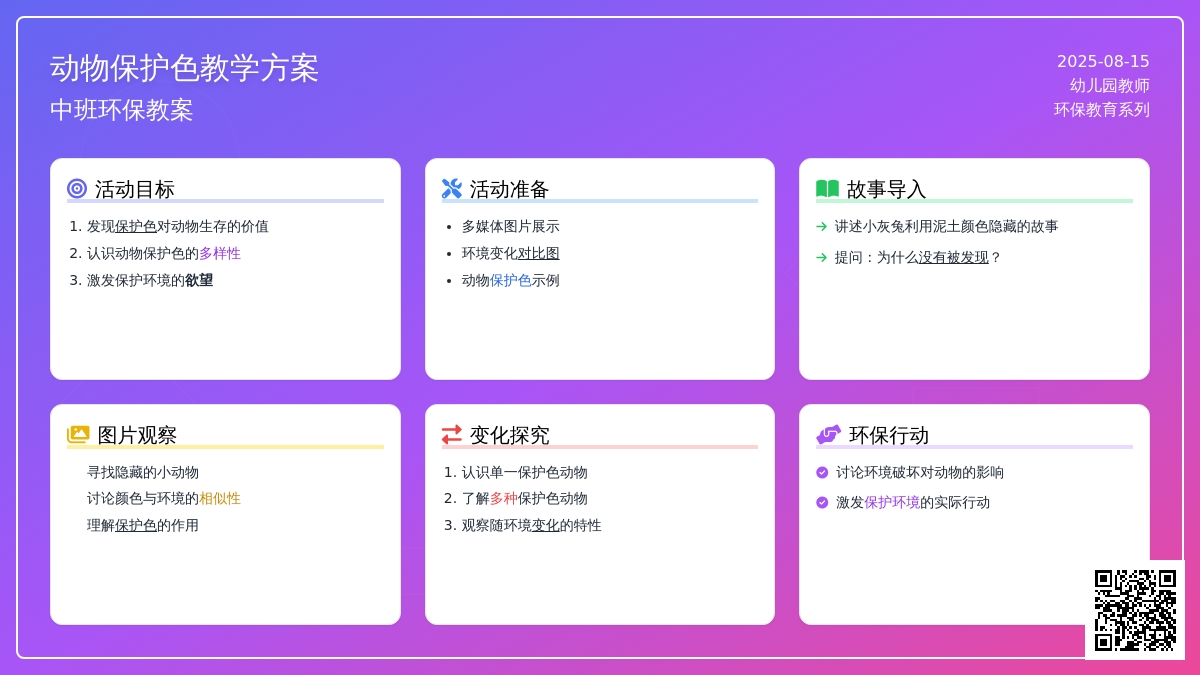
Task: Click the underlined word 变化 in 观察随环境变化
Action: (546, 526)
